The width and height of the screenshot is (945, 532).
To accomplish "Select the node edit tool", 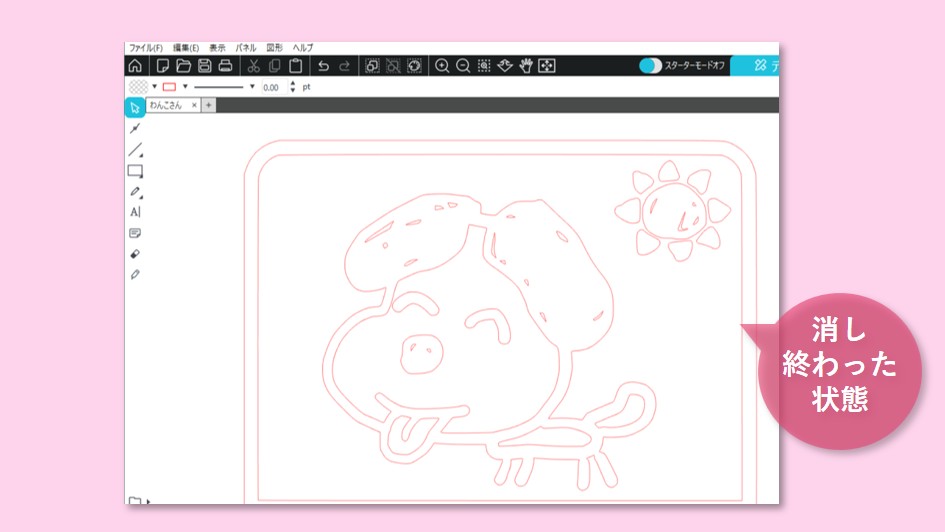I will (x=135, y=128).
